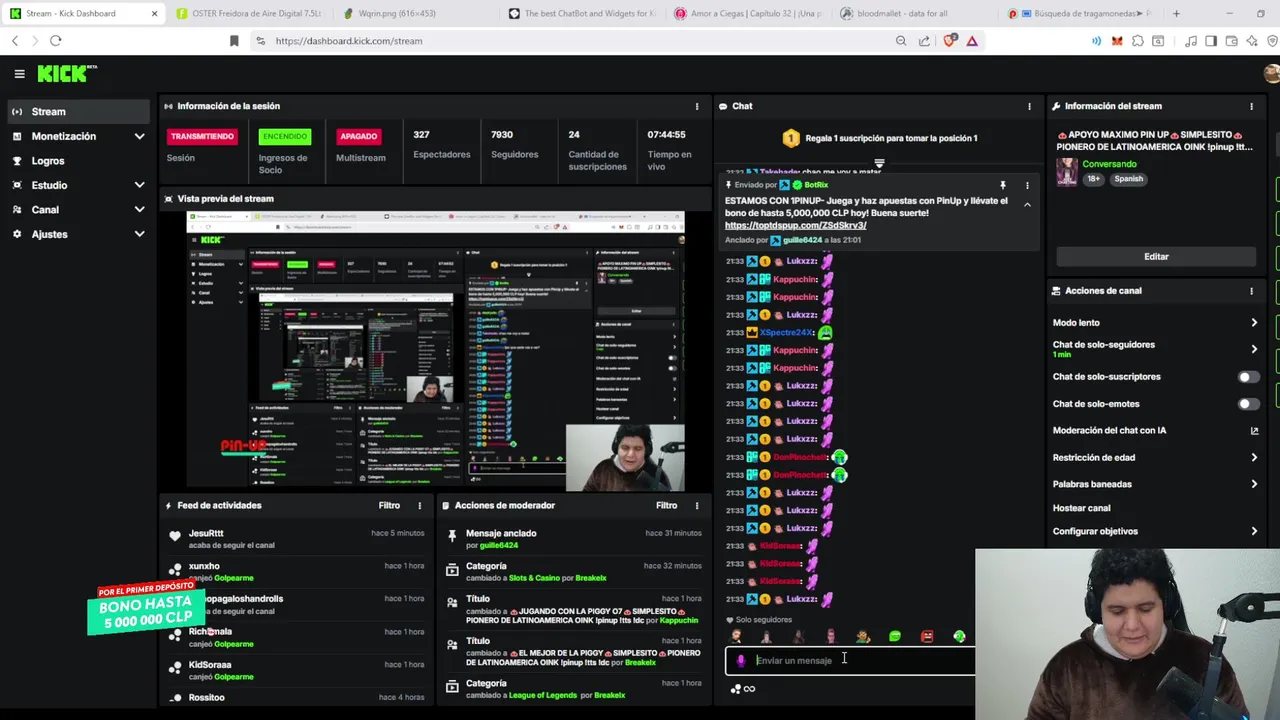Open Modo lento settings arrow
The height and width of the screenshot is (720, 1280).
pyautogui.click(x=1254, y=323)
